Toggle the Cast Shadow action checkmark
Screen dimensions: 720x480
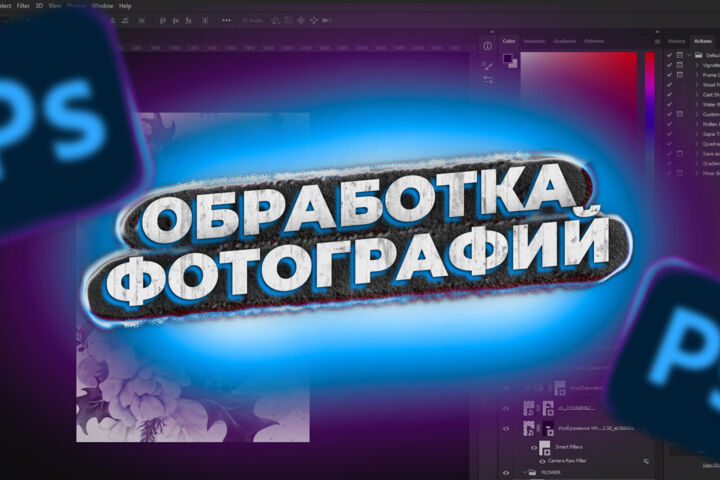[x=669, y=95]
